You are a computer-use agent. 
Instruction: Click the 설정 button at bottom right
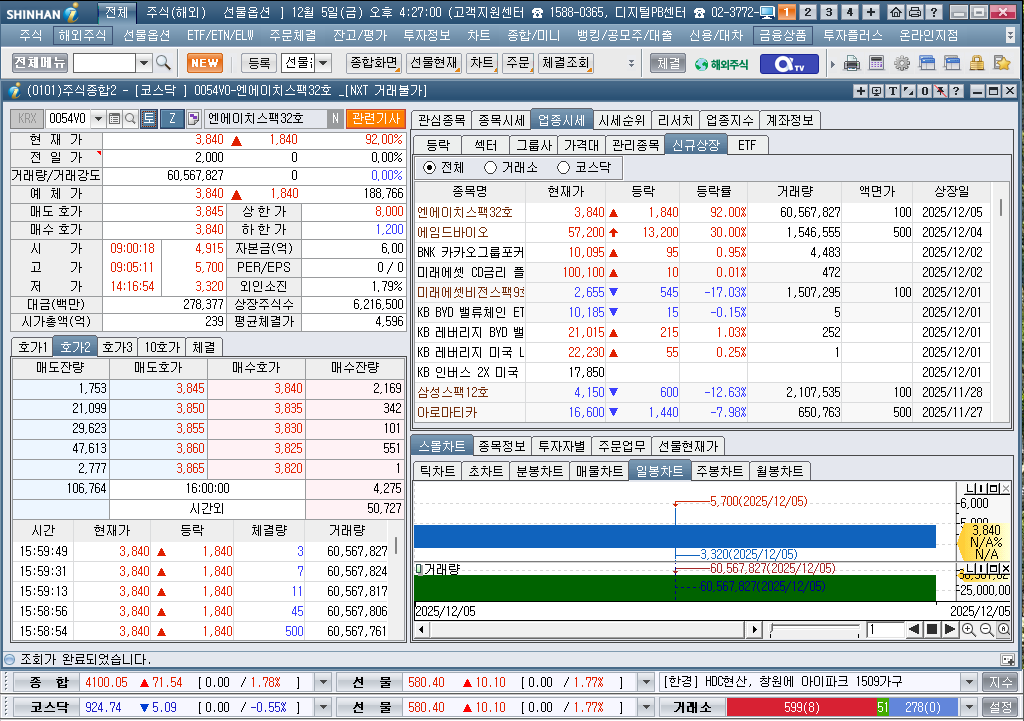tap(1000, 707)
